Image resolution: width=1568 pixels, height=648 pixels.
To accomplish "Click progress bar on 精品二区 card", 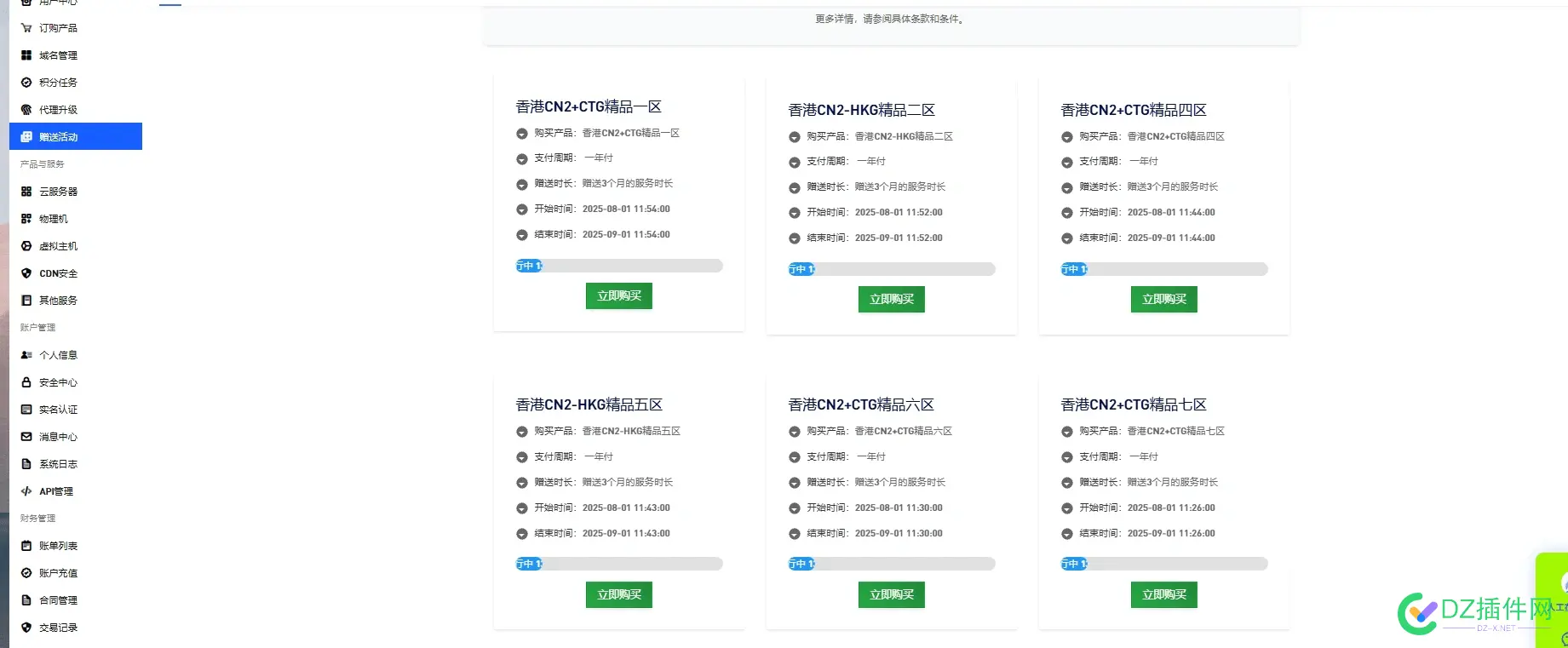I will pyautogui.click(x=892, y=269).
